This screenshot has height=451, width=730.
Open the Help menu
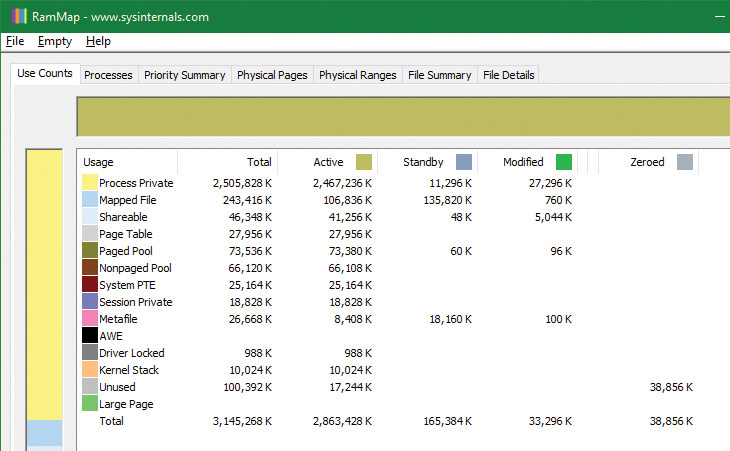(98, 41)
